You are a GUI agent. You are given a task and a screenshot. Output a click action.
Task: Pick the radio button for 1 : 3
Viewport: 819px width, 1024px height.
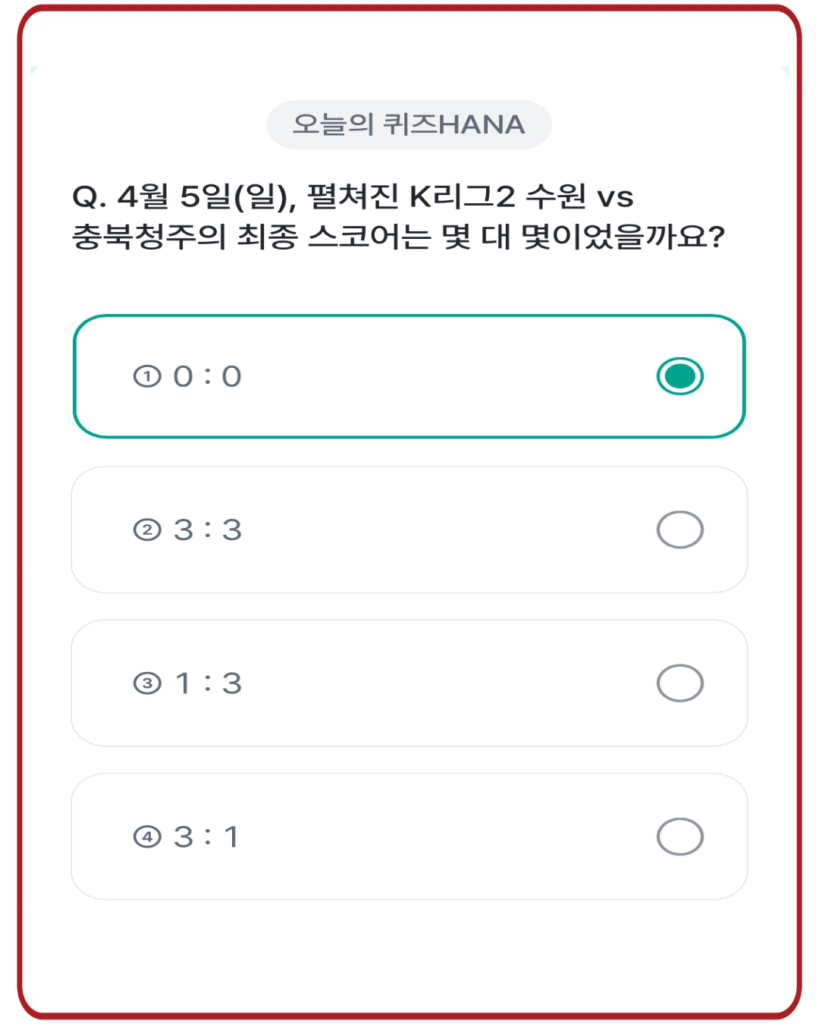click(x=680, y=683)
